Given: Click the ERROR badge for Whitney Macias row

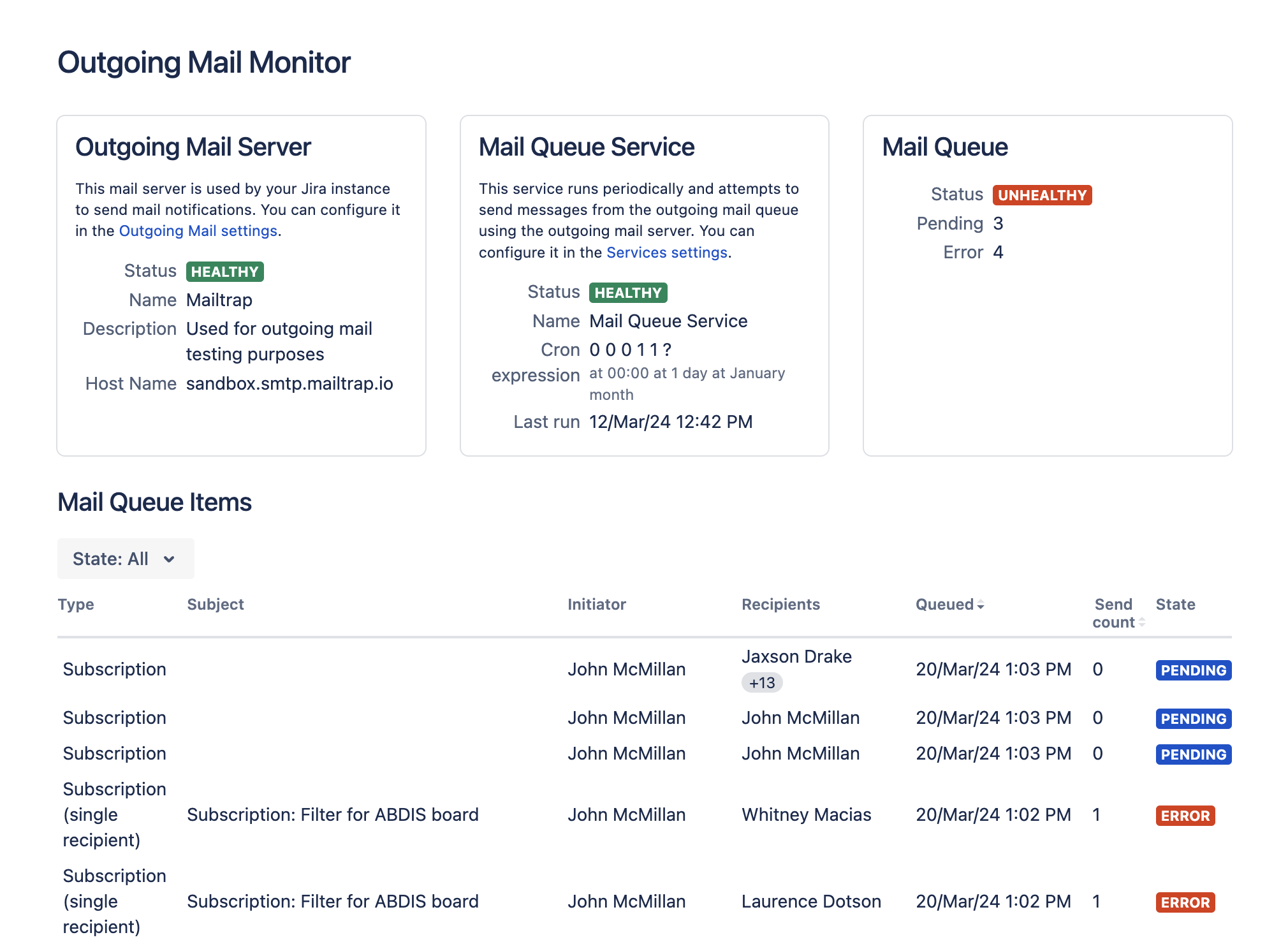Looking at the screenshot, I should click(1184, 815).
